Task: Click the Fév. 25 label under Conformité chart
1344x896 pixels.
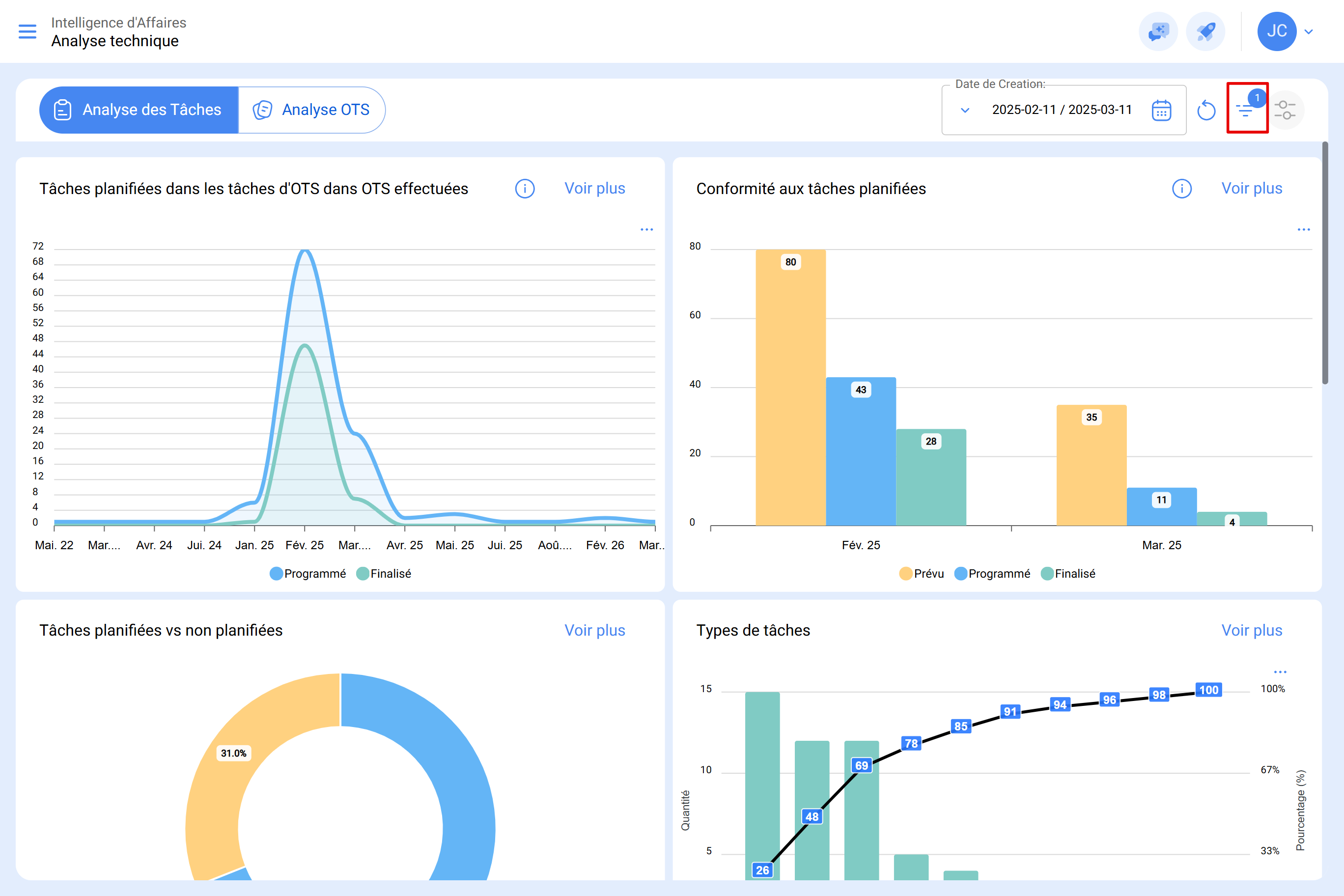Action: click(x=861, y=545)
